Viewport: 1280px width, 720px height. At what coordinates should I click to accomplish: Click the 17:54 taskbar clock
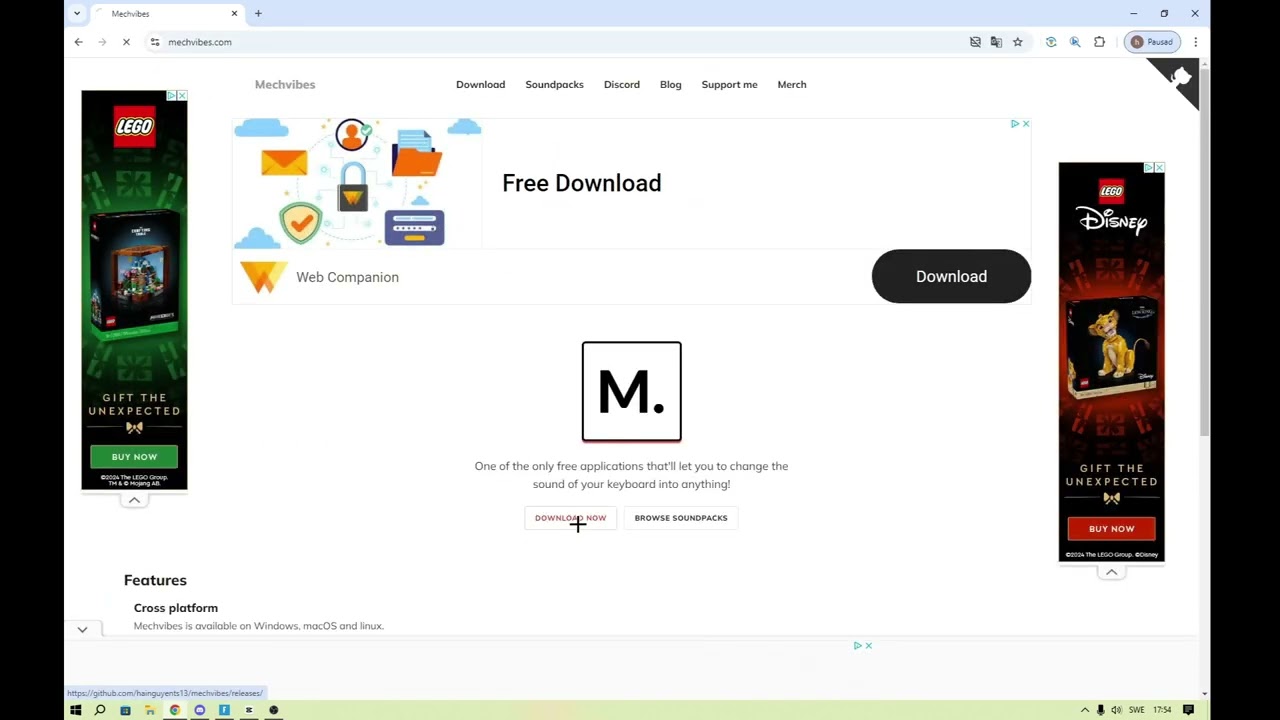point(1162,710)
